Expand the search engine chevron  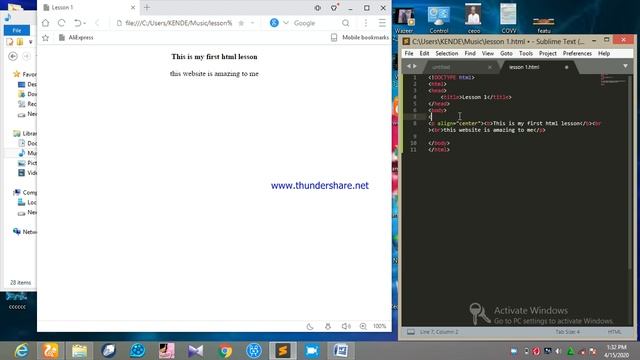(x=286, y=23)
